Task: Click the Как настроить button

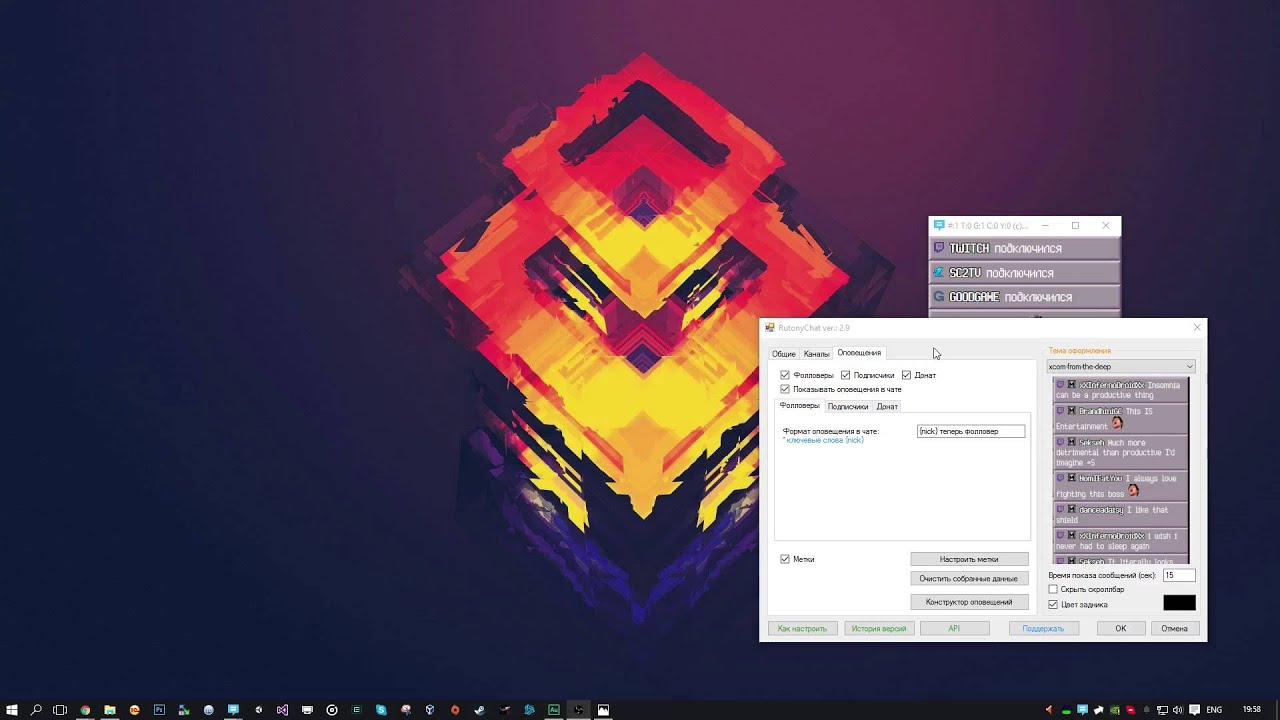Action: [x=802, y=629]
